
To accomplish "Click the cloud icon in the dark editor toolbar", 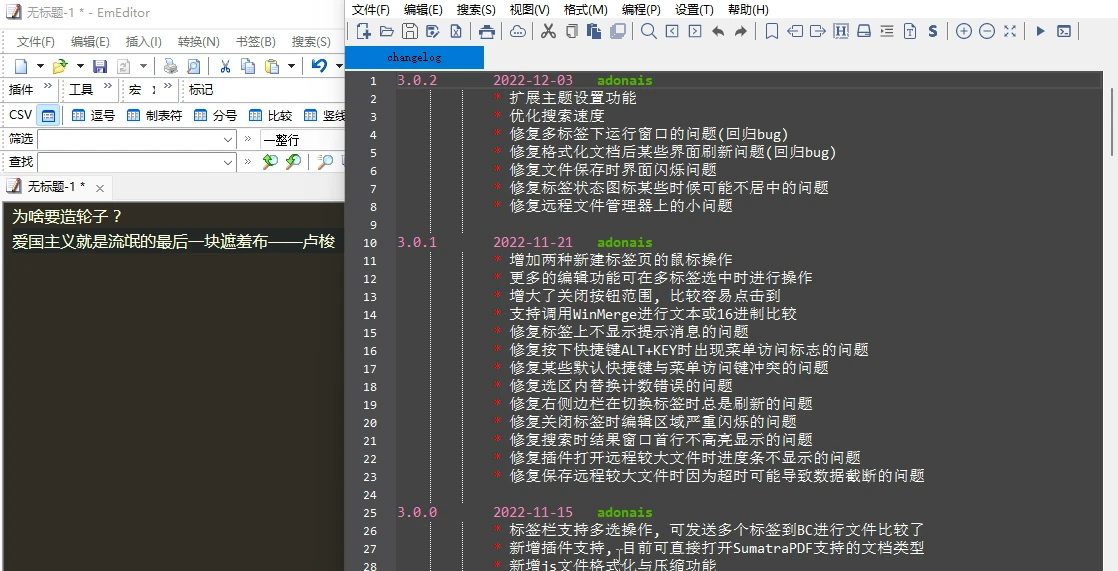I will (517, 31).
